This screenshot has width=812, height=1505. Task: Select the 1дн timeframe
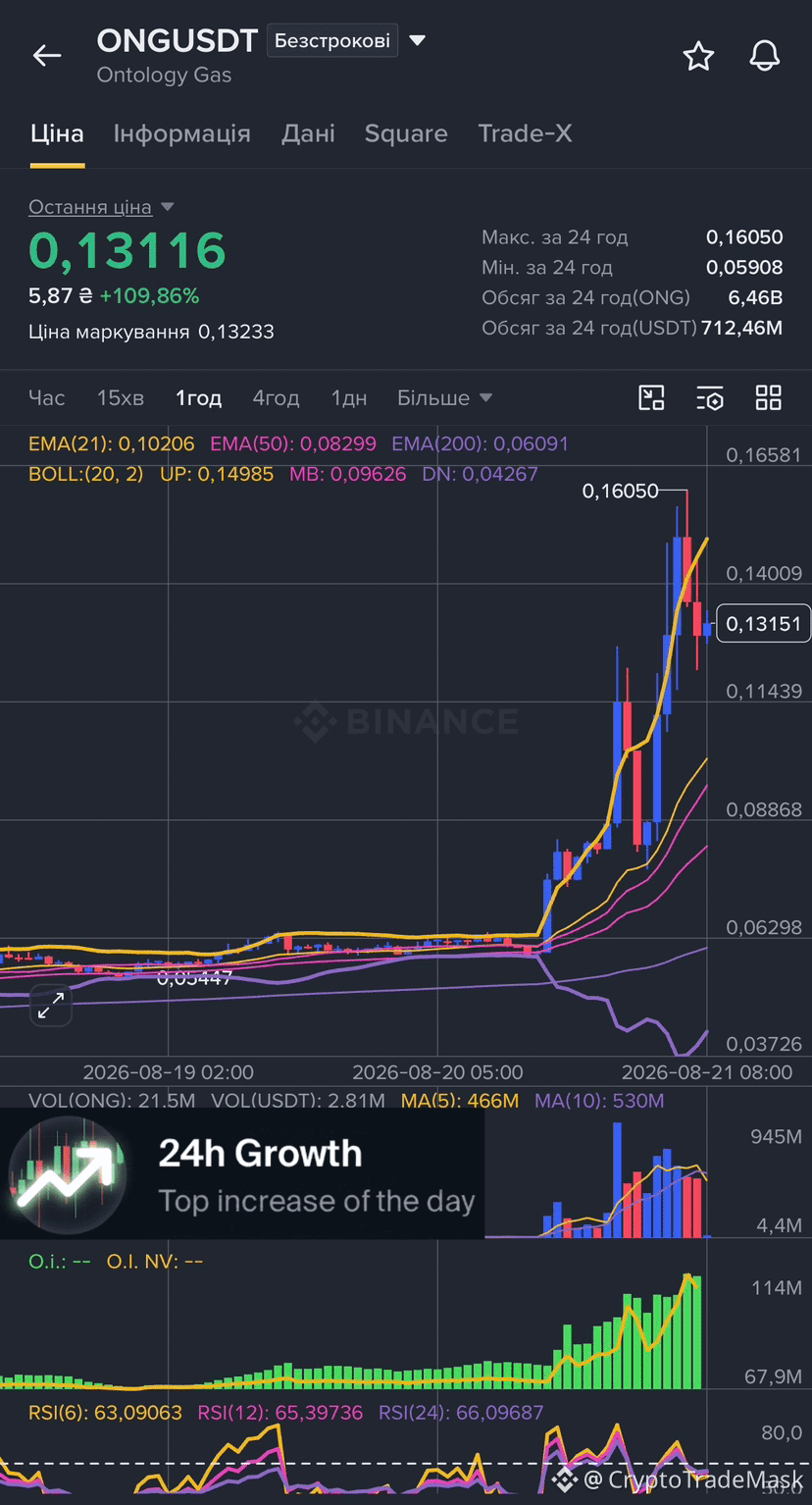click(349, 397)
